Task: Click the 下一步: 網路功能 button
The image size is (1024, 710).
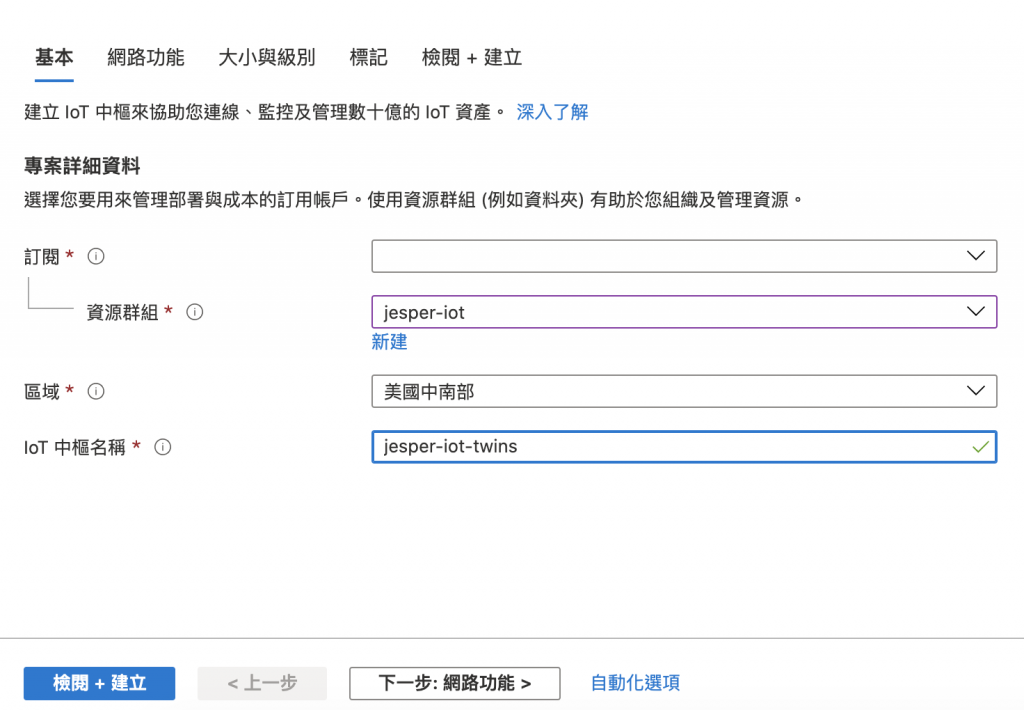Action: point(454,683)
